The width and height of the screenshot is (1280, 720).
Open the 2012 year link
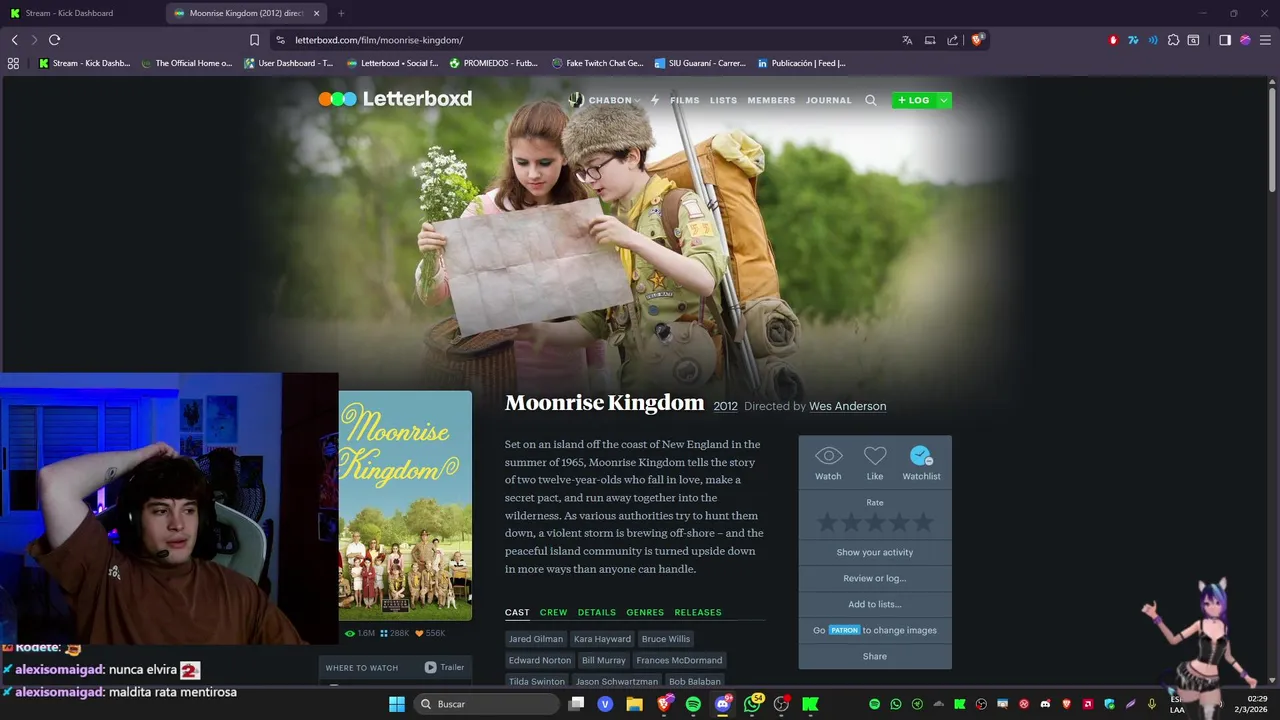tap(725, 406)
